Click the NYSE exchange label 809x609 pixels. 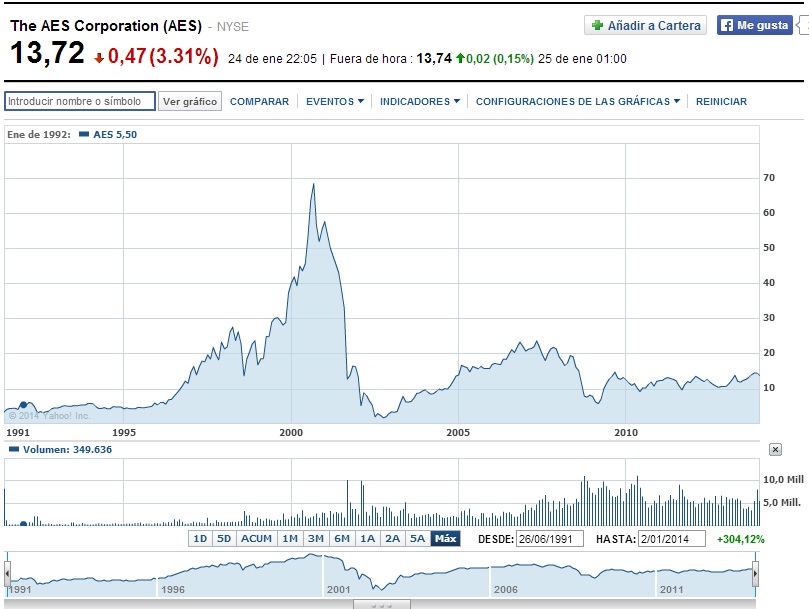coord(232,27)
